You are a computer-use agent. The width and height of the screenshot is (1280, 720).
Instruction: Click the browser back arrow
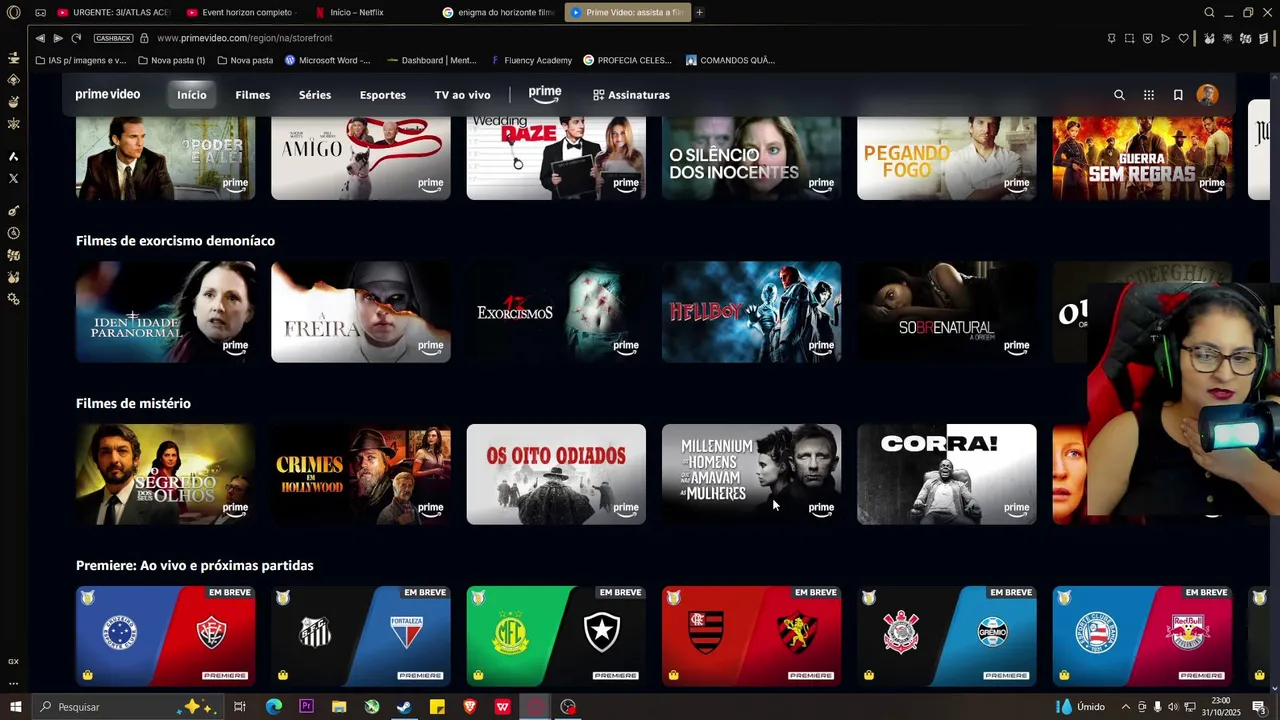coord(40,38)
